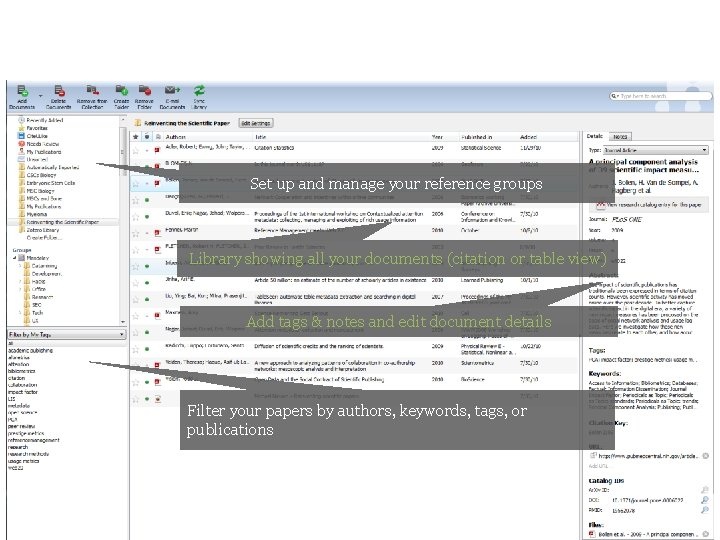Select the Development group folder
Screen dimensions: 720x540
(x=46, y=274)
